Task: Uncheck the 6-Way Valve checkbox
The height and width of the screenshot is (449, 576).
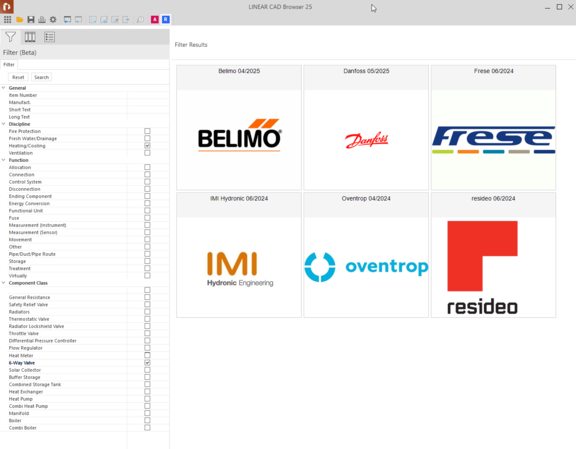Action: pos(147,363)
